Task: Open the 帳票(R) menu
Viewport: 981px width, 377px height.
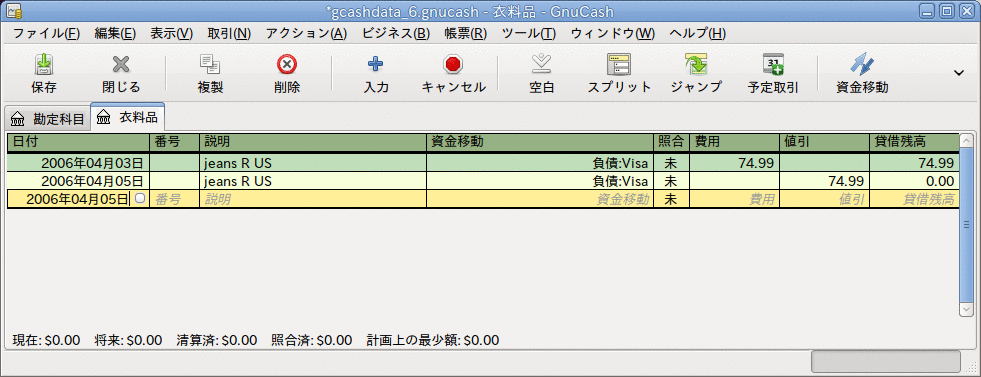Action: tap(465, 34)
